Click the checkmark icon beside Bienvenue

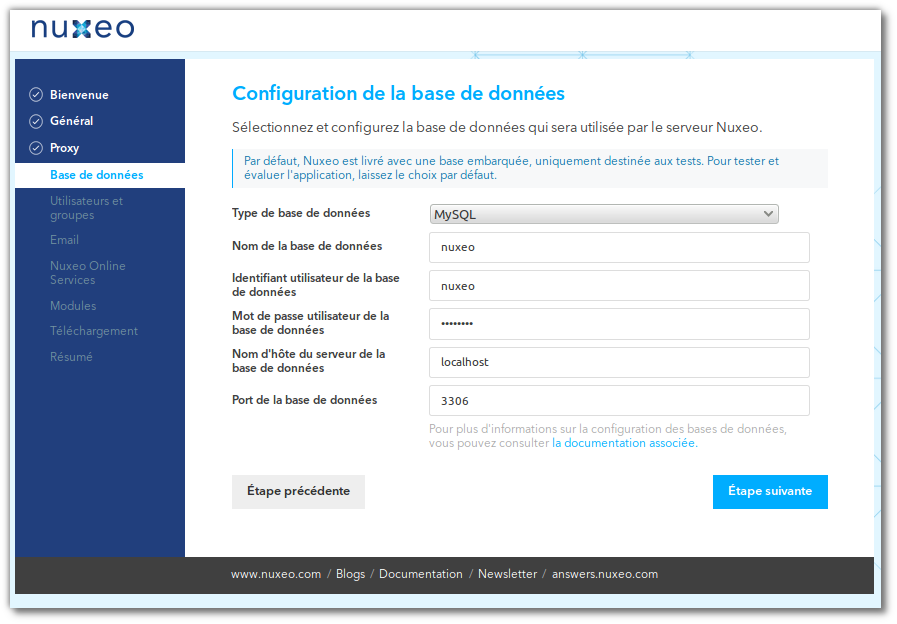[x=36, y=94]
